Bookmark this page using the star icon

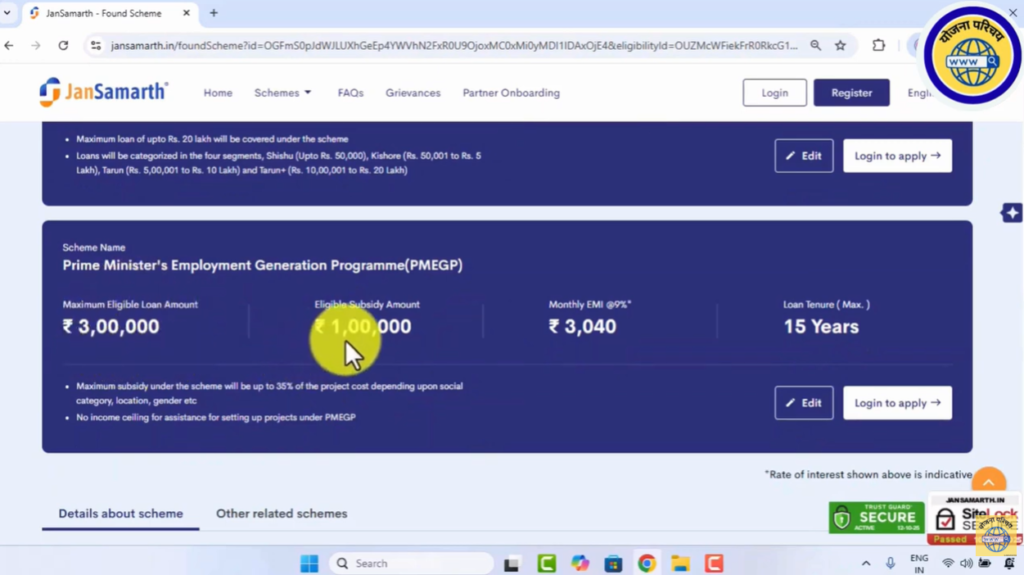tap(840, 45)
